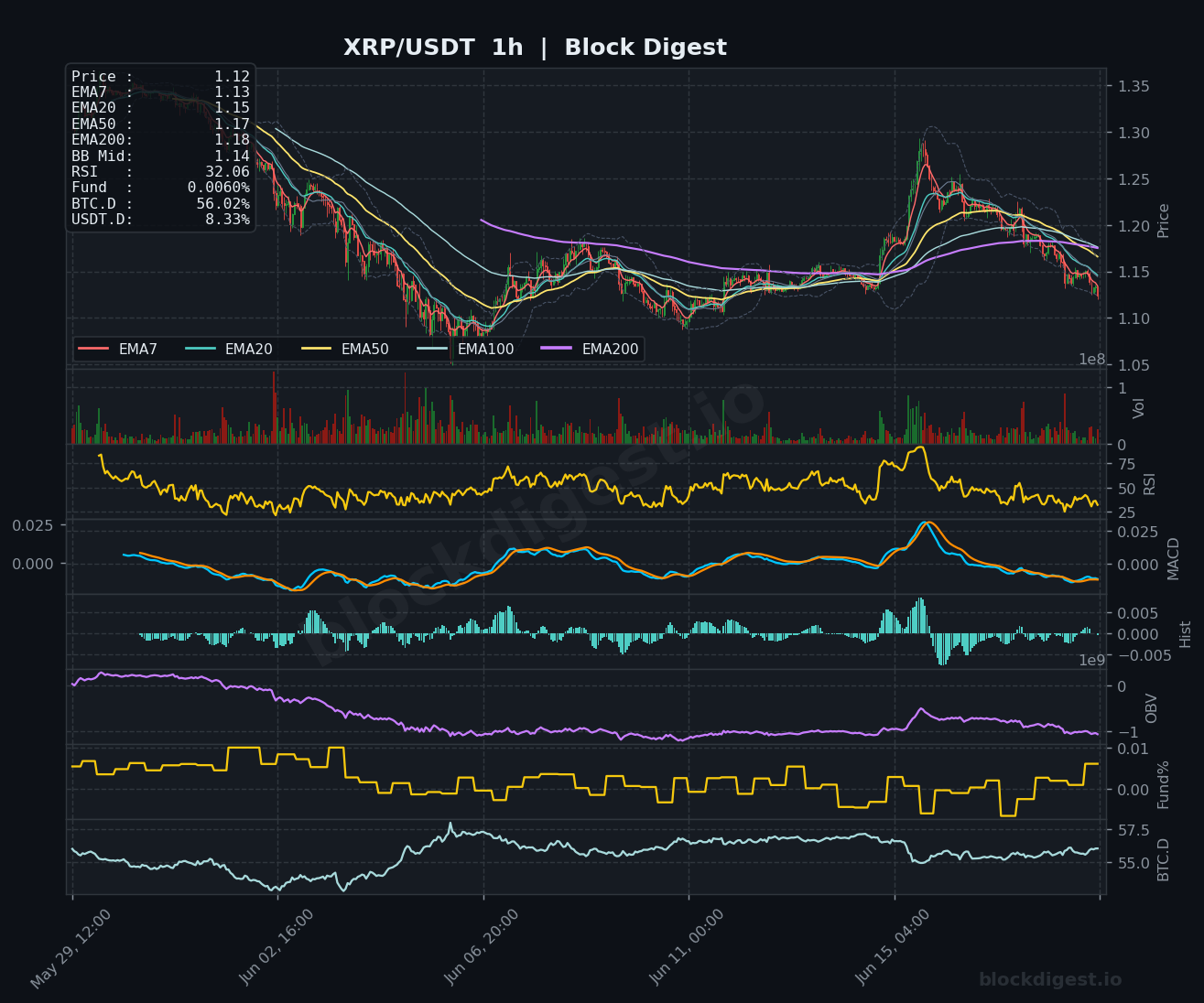Click the 0.005 Hist axis tick

click(x=1137, y=613)
